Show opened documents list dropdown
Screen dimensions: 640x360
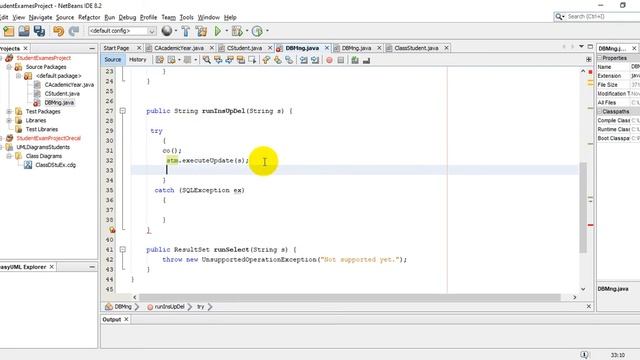point(581,47)
